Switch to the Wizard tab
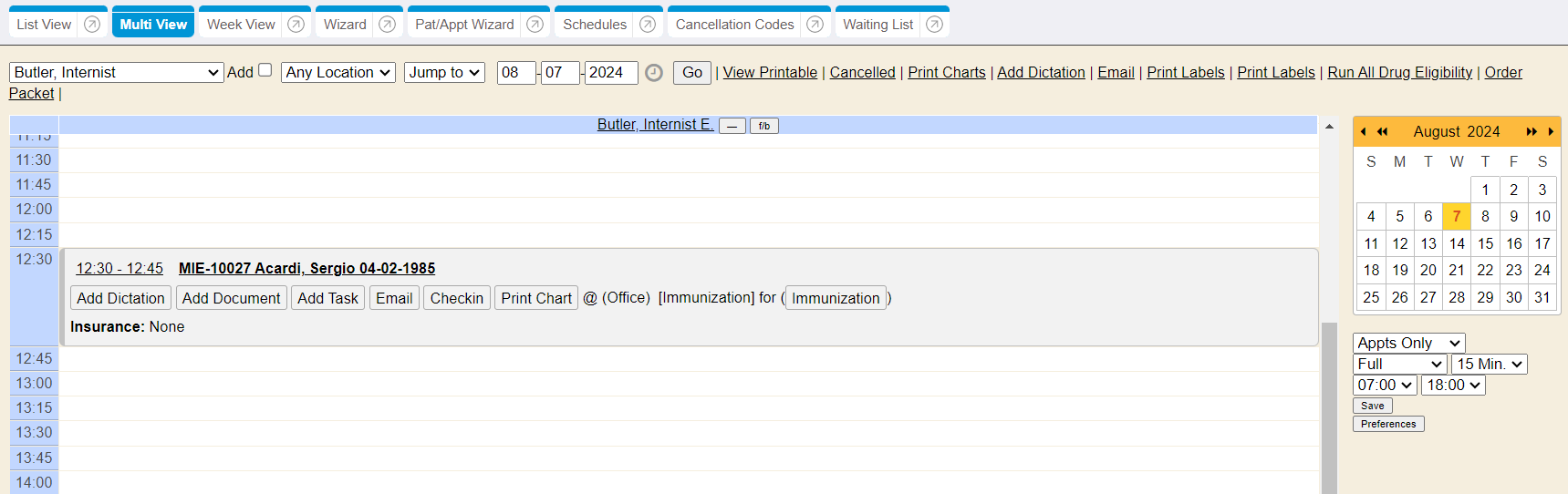Screen dimensions: 1568x494 point(345,25)
